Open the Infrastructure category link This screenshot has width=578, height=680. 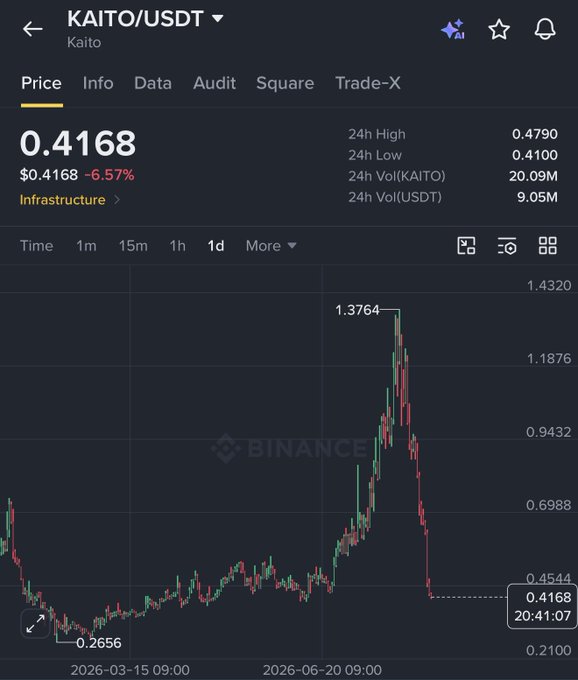pyautogui.click(x=62, y=199)
